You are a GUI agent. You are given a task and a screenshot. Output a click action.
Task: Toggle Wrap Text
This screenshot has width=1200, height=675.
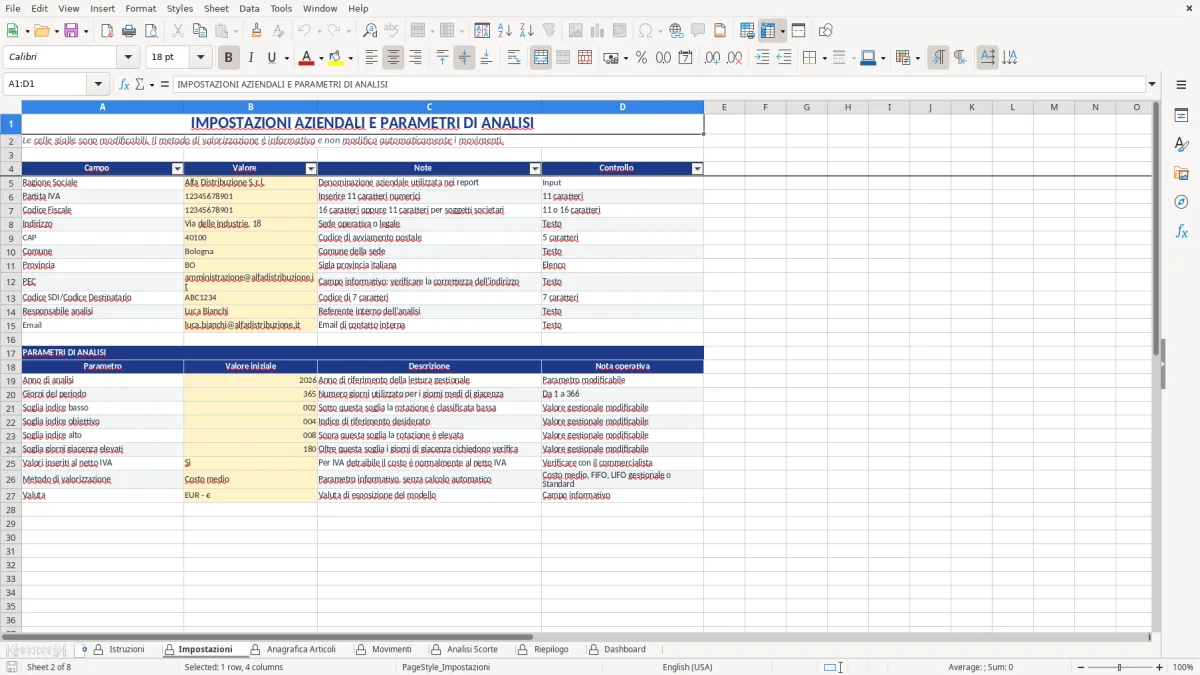513,58
